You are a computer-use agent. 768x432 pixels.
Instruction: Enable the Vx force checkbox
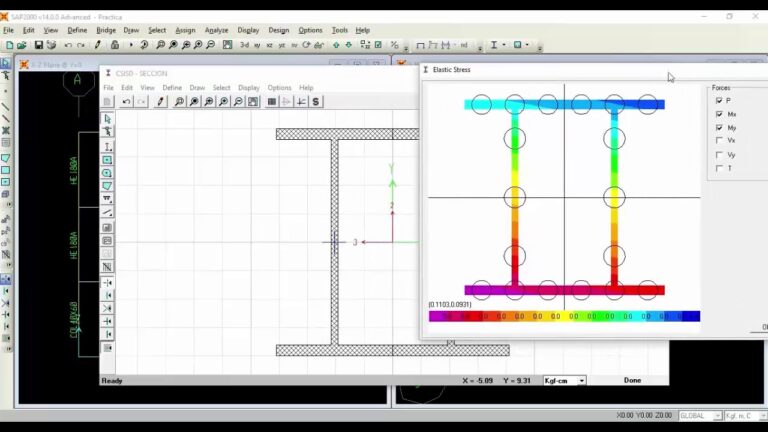click(x=719, y=141)
